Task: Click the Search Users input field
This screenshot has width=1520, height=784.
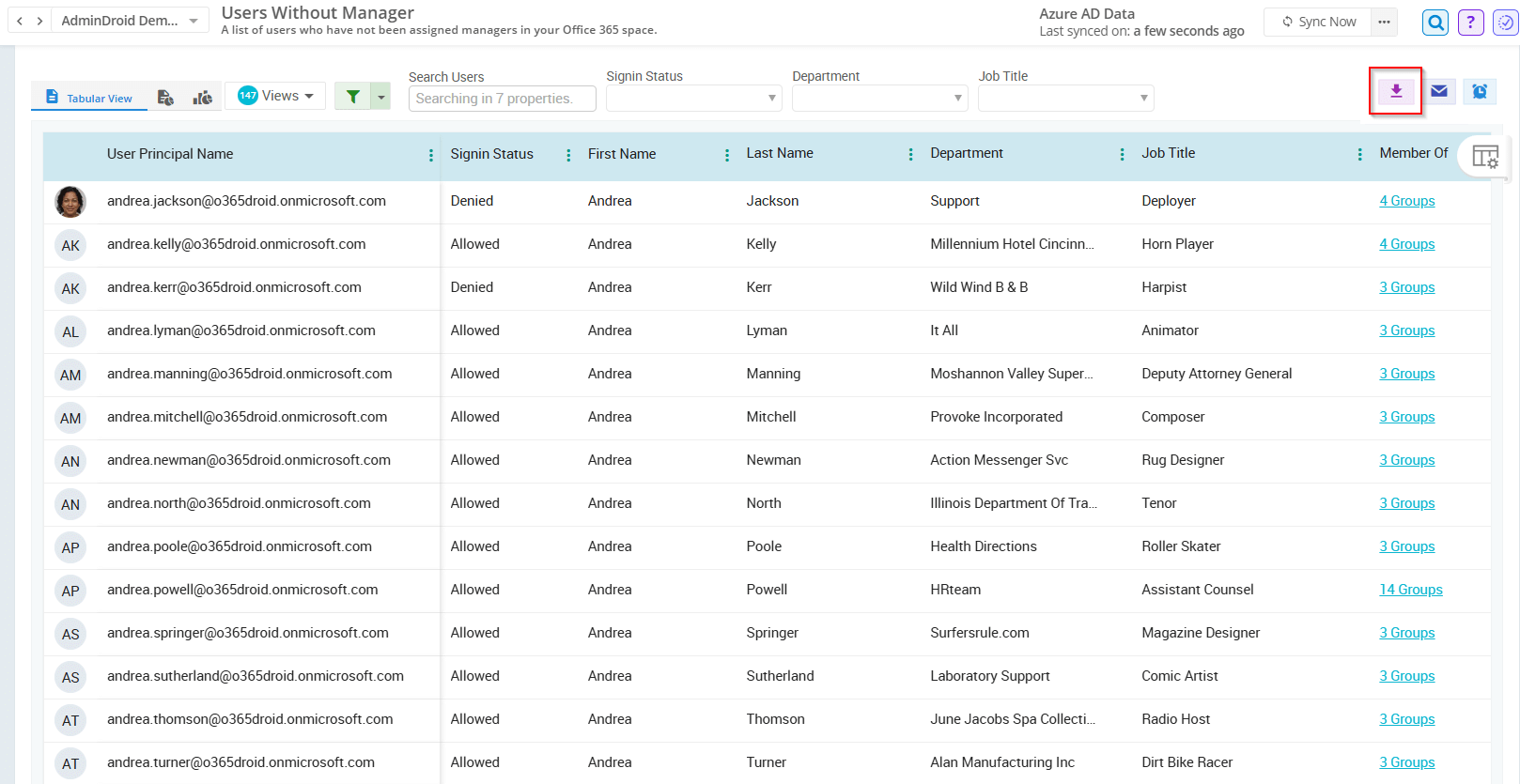Action: tap(502, 99)
